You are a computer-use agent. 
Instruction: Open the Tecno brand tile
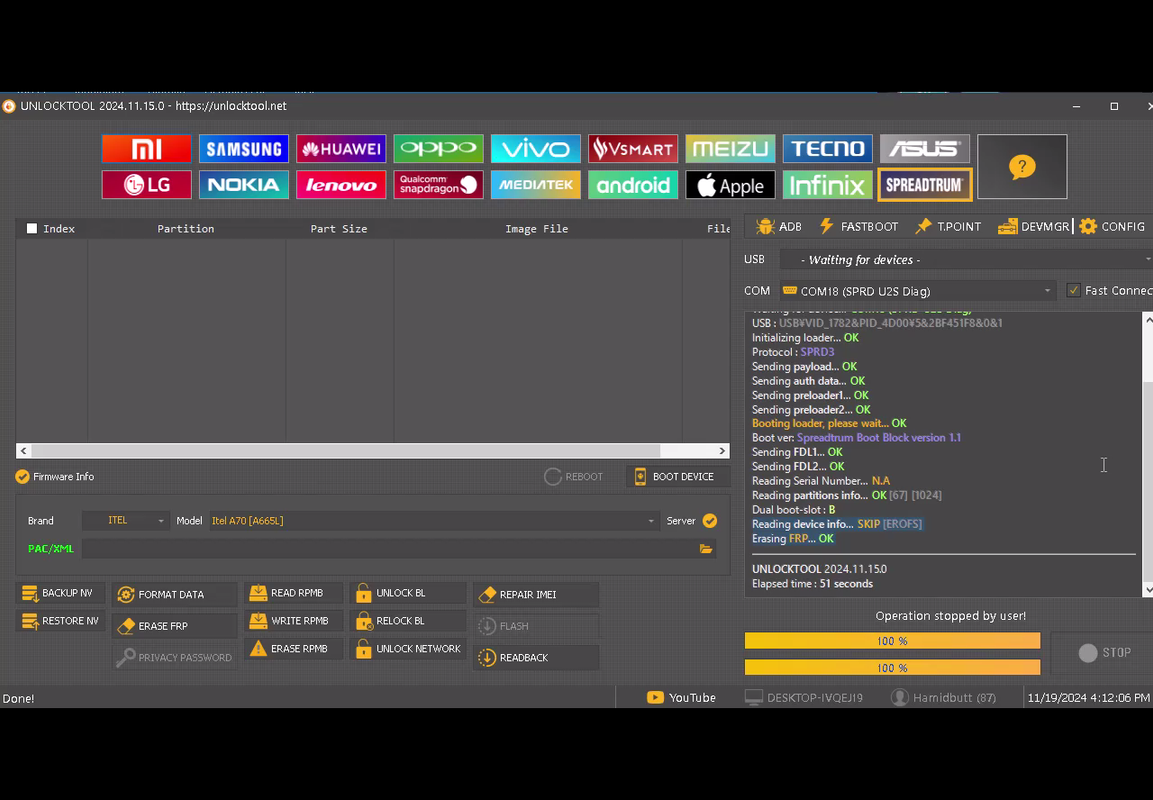[x=827, y=149]
